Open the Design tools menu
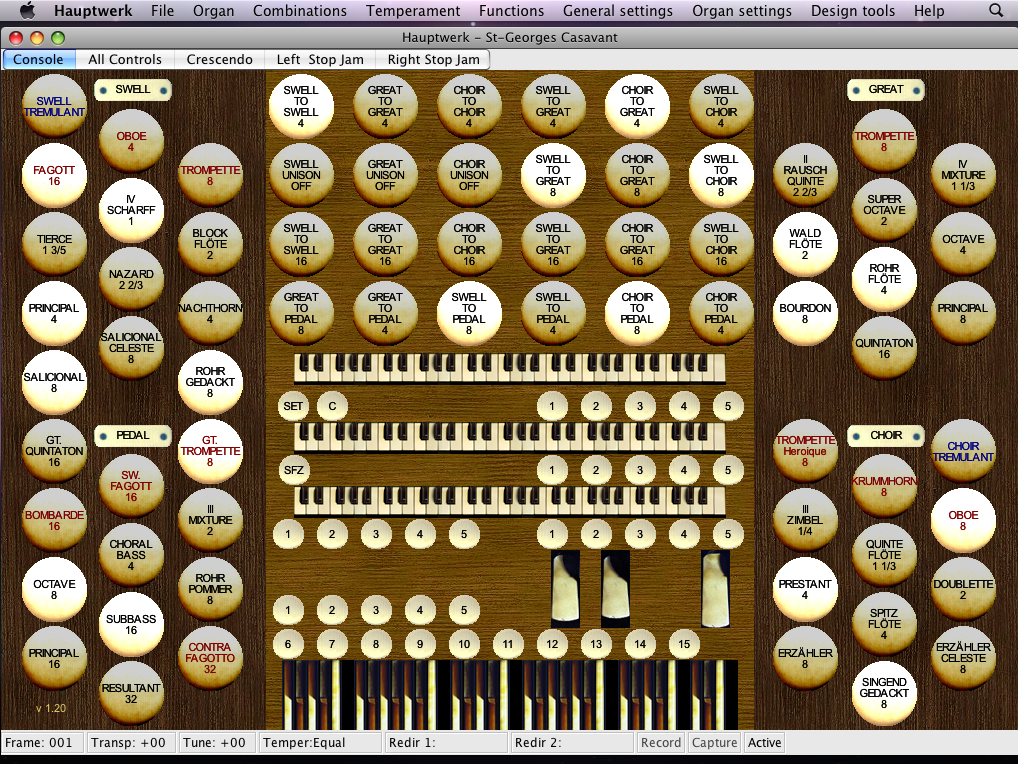 coord(852,10)
